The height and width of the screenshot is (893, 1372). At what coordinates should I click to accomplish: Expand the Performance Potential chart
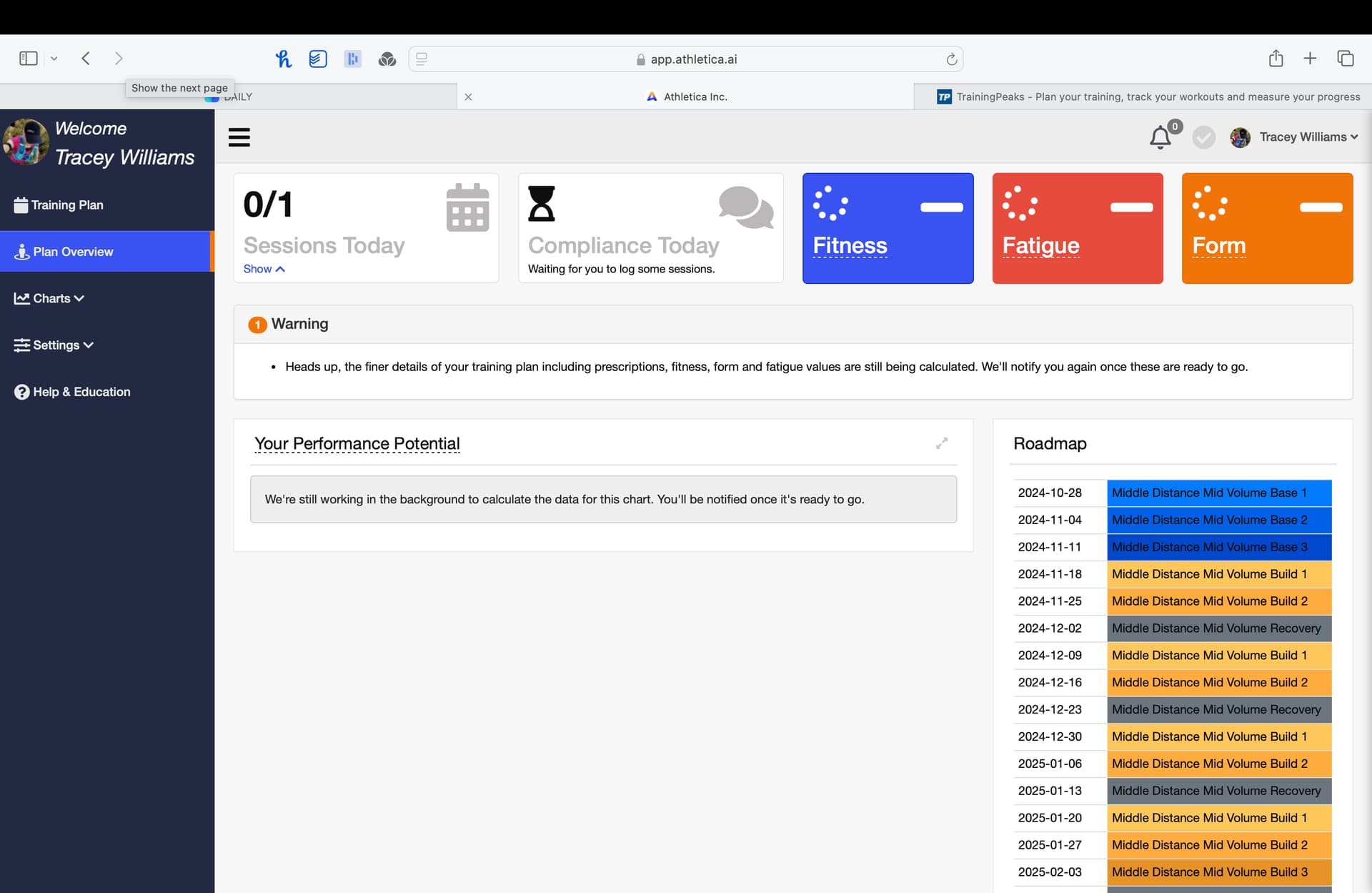tap(942, 443)
